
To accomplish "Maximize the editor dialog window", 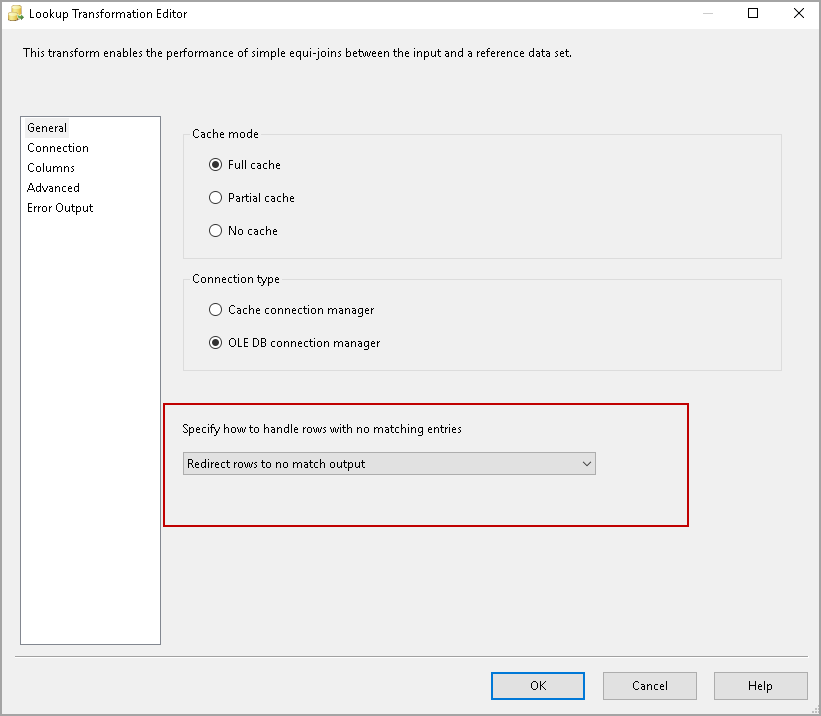I will click(753, 14).
